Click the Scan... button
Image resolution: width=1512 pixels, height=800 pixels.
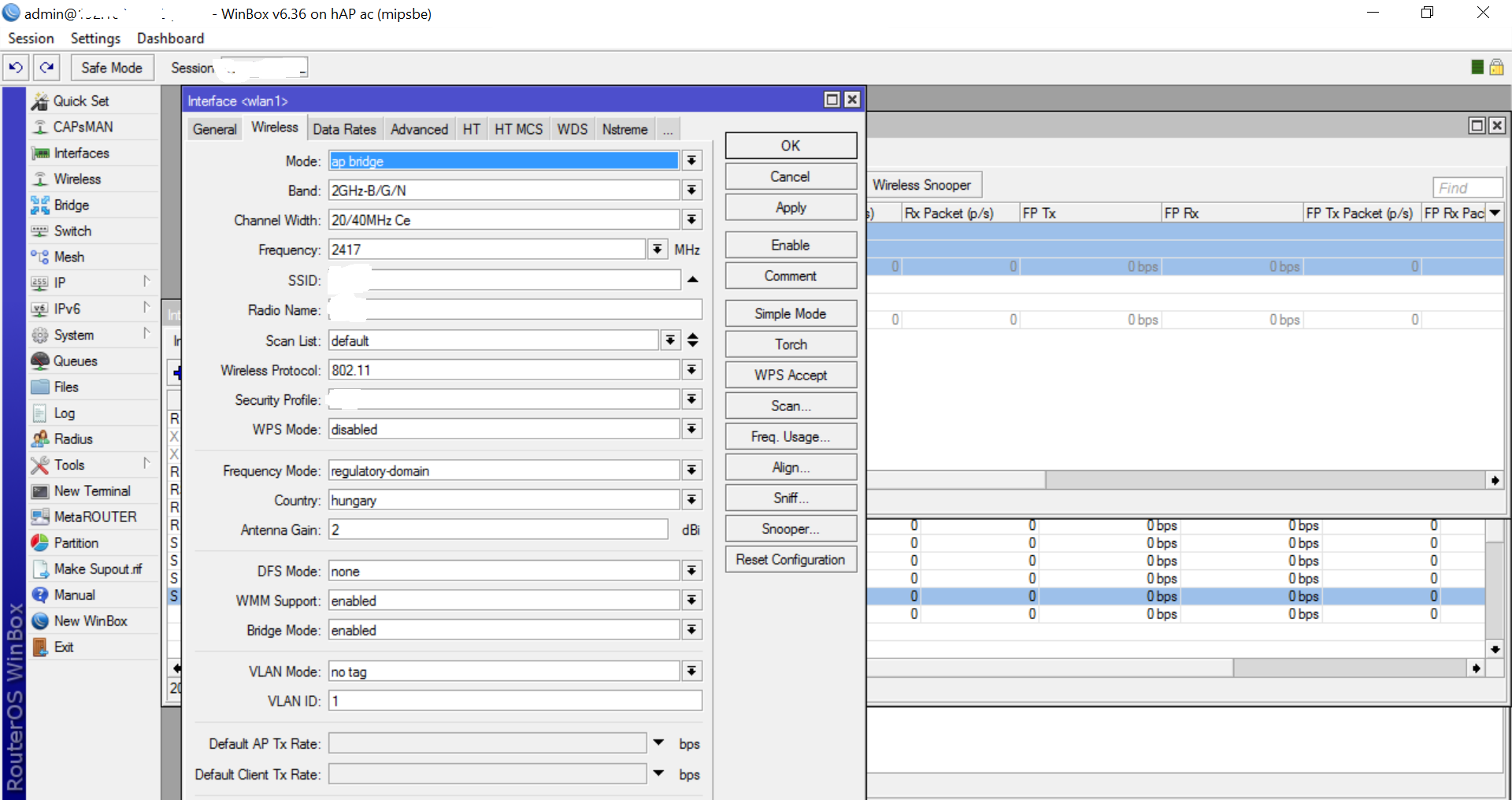point(791,406)
